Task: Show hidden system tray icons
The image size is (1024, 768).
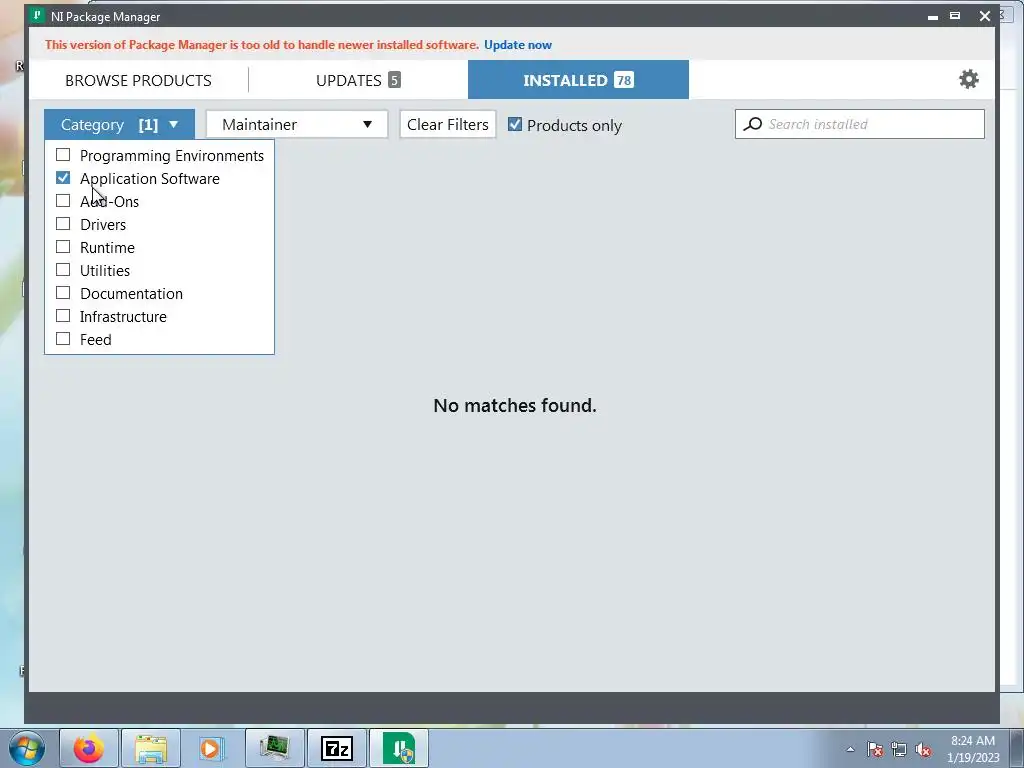Action: click(850, 749)
